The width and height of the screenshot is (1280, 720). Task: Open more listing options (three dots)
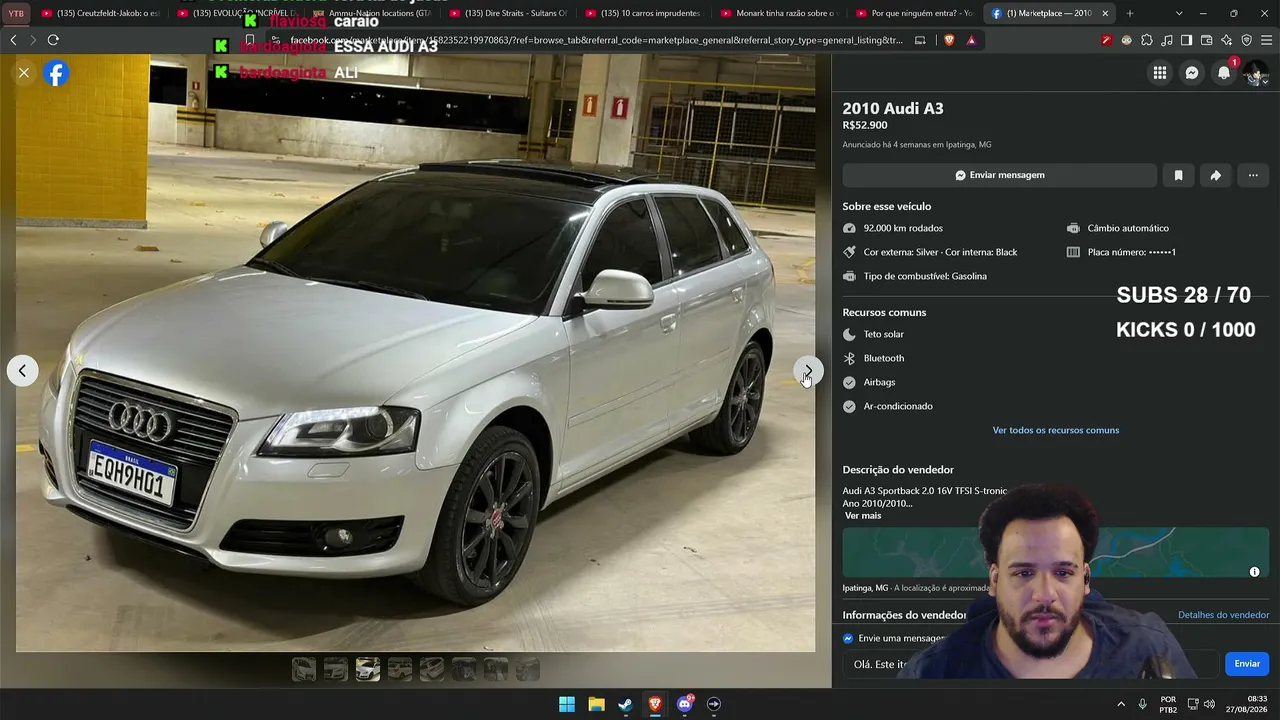pos(1253,175)
